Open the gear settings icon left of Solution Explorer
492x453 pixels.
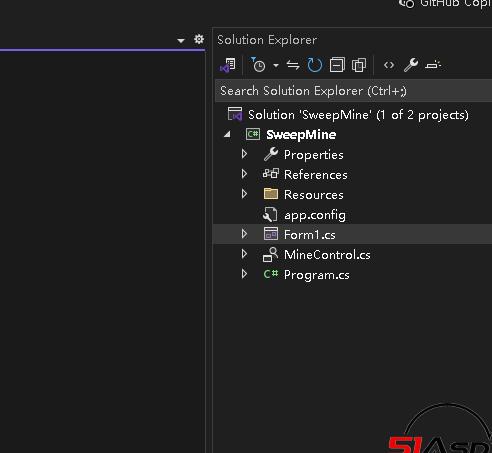click(199, 39)
